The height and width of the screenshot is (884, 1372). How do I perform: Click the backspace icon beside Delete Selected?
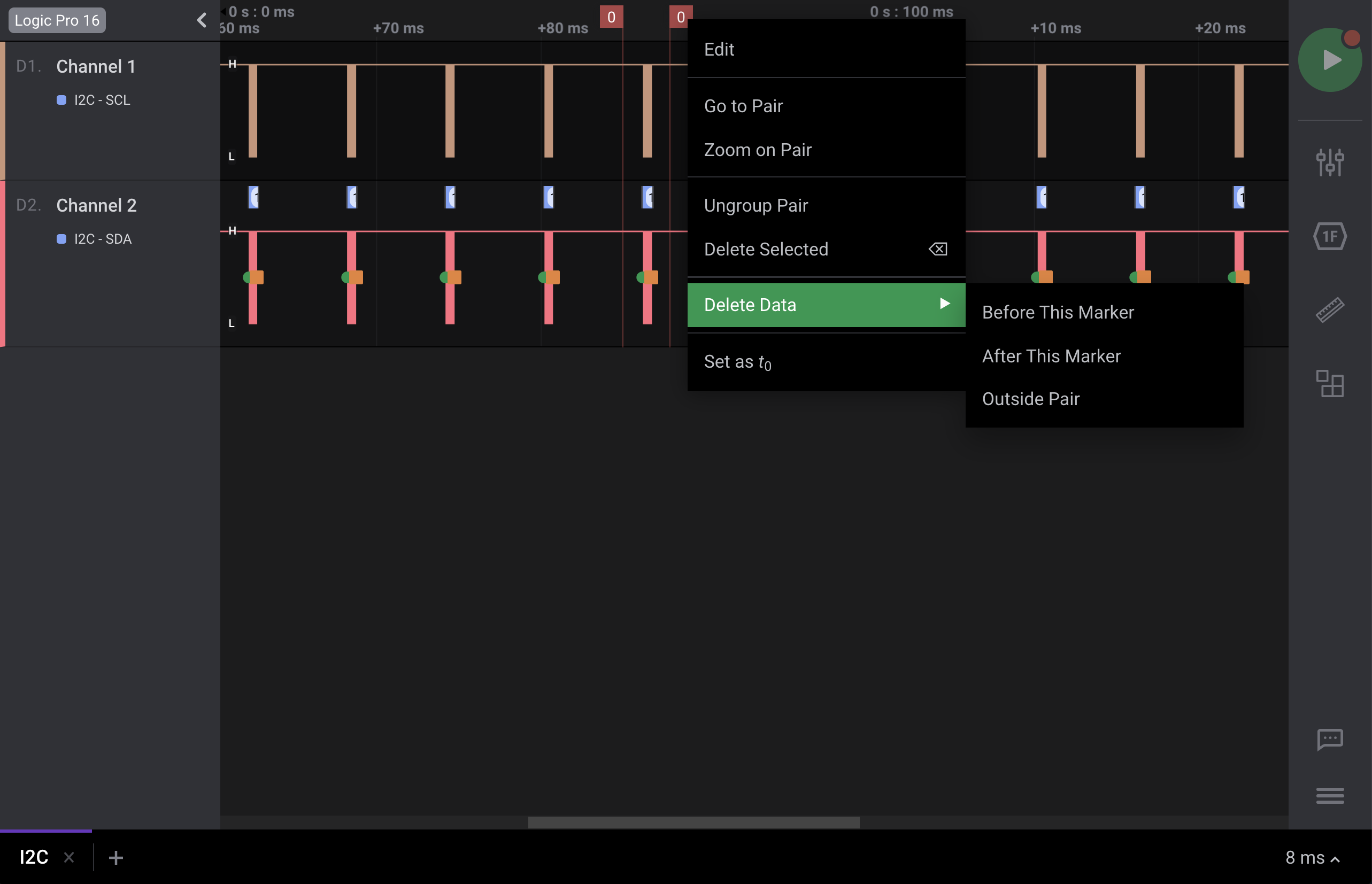tap(938, 249)
